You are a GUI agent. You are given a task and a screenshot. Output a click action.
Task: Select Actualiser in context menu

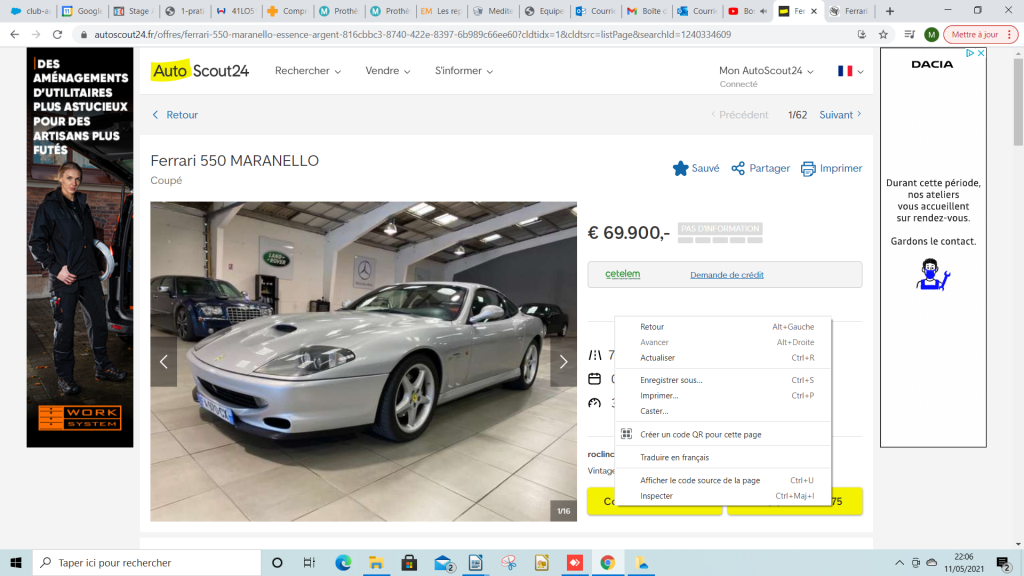pos(723,358)
